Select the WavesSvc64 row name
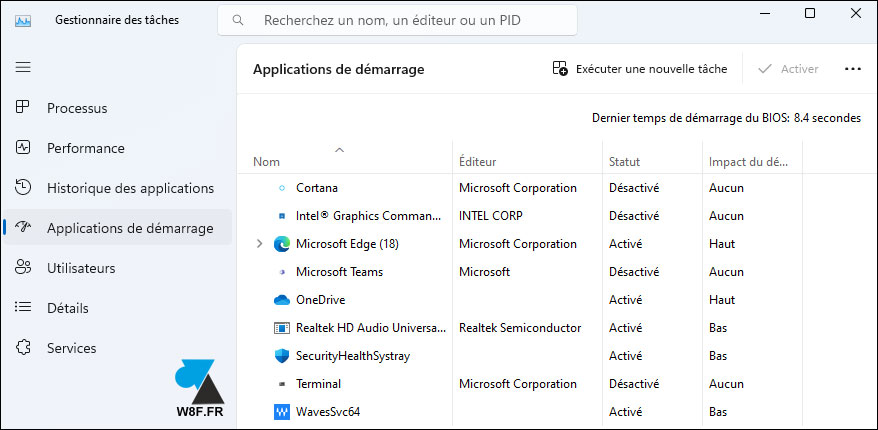878x430 pixels. [x=328, y=412]
